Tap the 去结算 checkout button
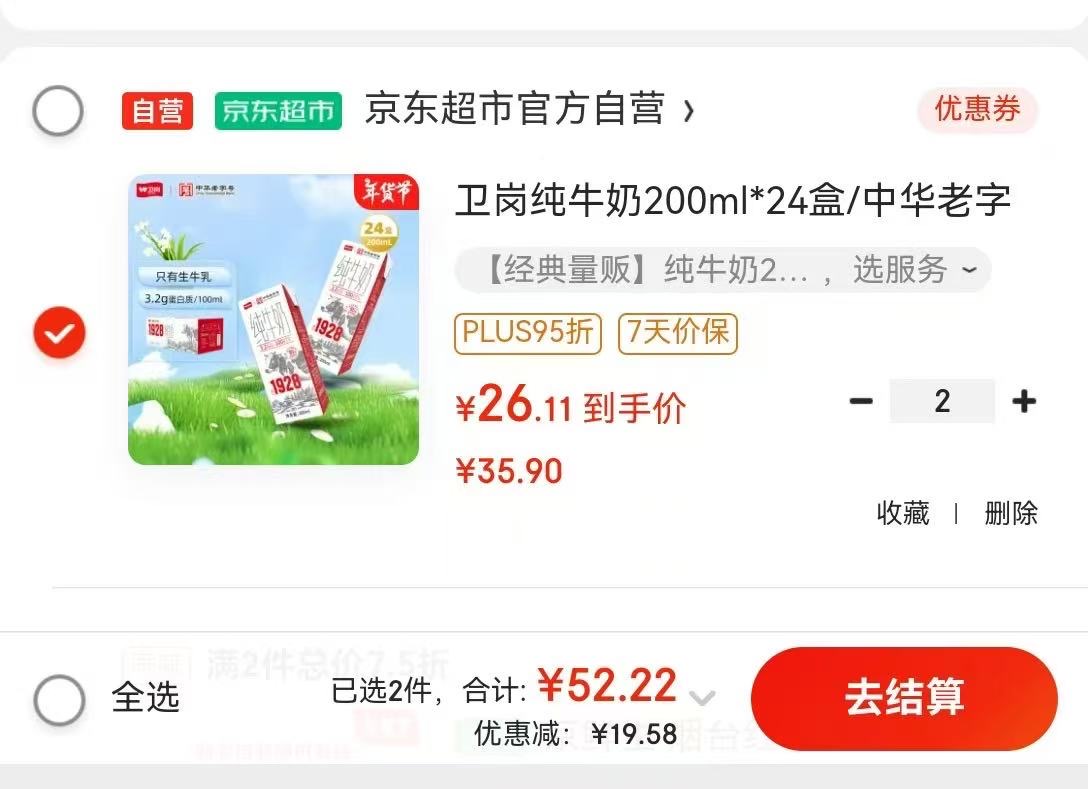The width and height of the screenshot is (1088, 789). coord(904,698)
